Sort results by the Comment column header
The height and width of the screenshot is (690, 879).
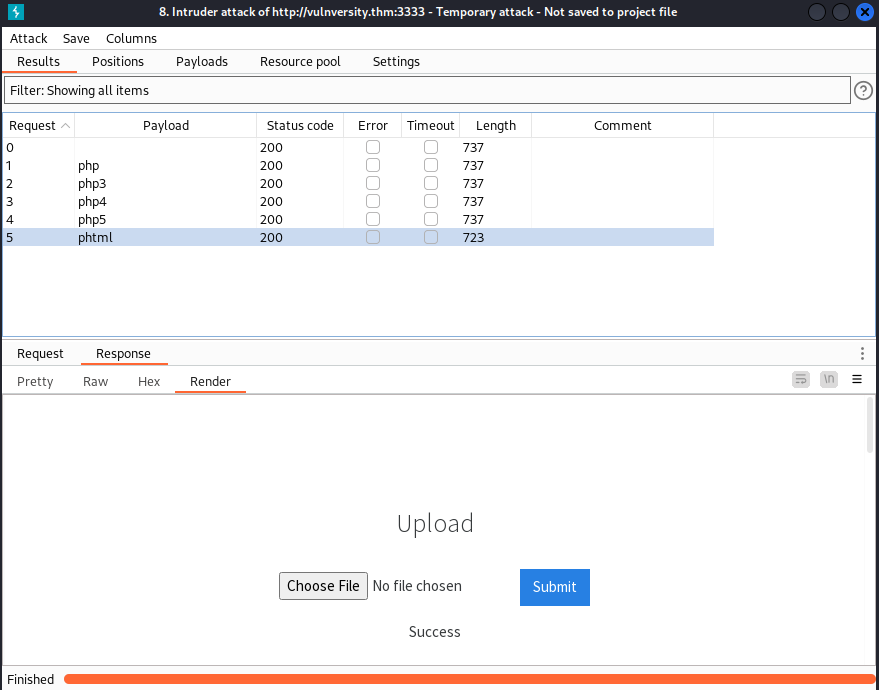(x=622, y=126)
